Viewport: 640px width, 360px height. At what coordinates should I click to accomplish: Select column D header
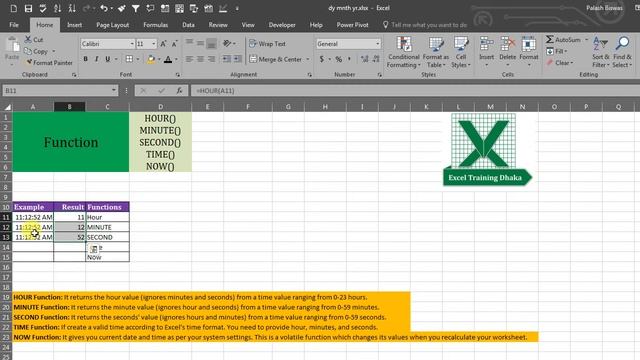click(160, 107)
